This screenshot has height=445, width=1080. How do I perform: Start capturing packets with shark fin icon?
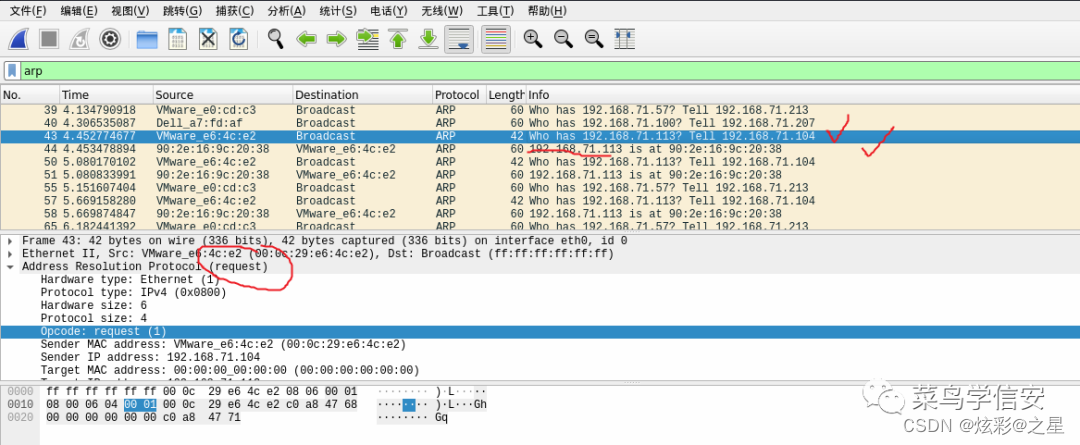click(x=19, y=39)
